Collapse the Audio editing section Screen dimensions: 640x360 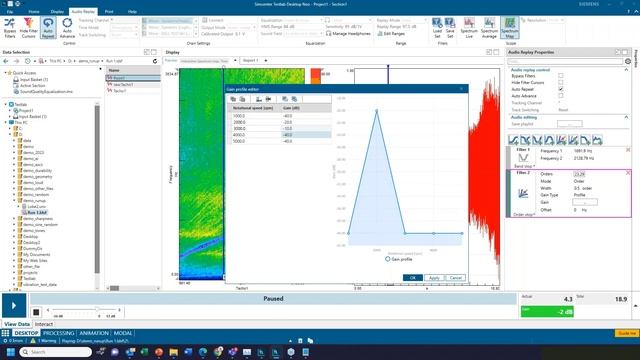pos(627,117)
